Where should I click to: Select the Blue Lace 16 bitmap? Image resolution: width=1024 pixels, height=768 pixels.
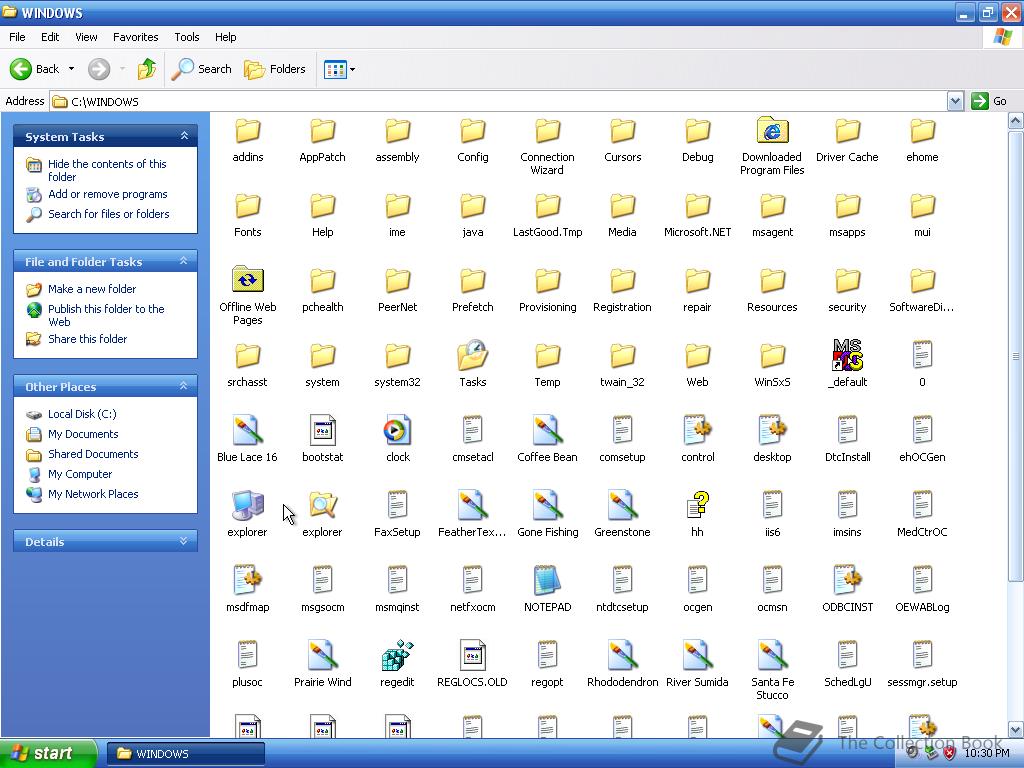point(247,430)
